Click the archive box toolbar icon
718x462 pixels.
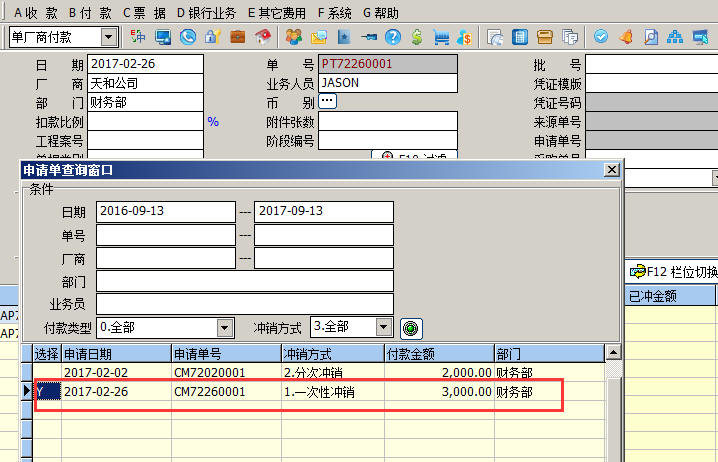coord(545,37)
